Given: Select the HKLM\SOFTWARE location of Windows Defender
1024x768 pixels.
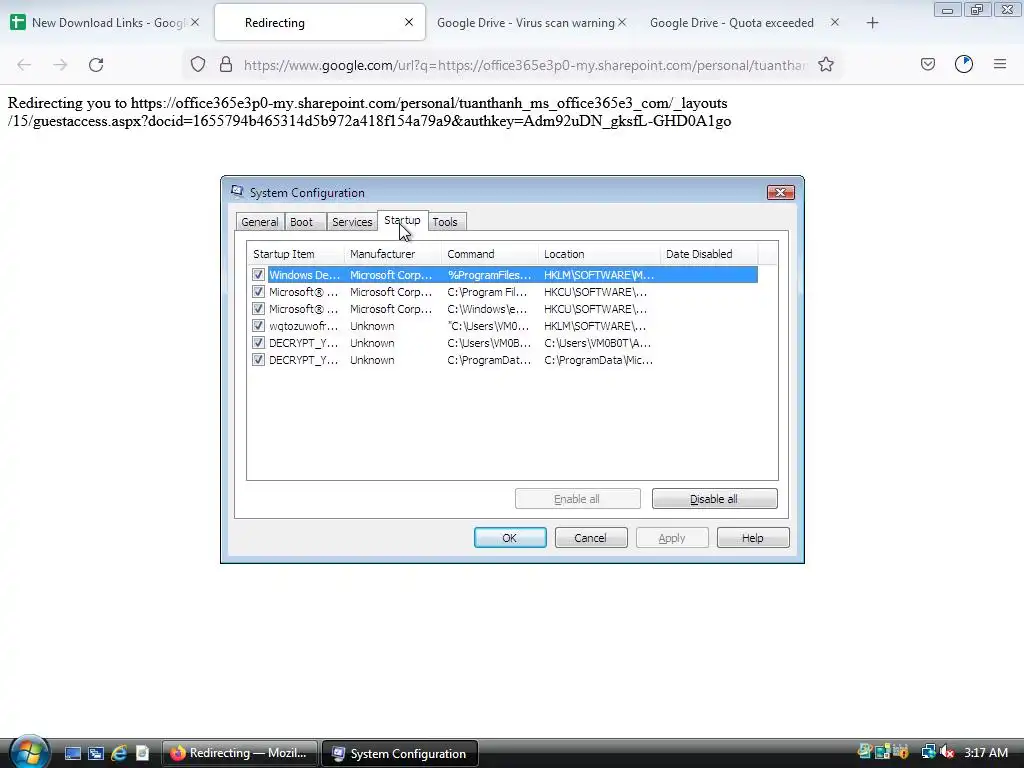Looking at the screenshot, I should [598, 275].
